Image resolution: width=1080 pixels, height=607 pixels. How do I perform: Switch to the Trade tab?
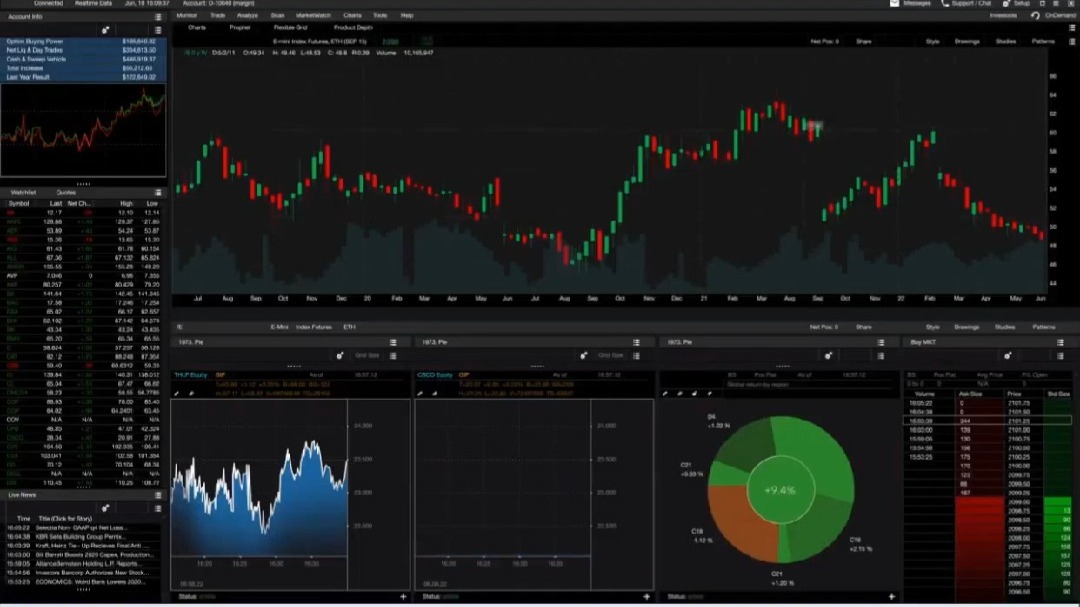click(x=218, y=15)
